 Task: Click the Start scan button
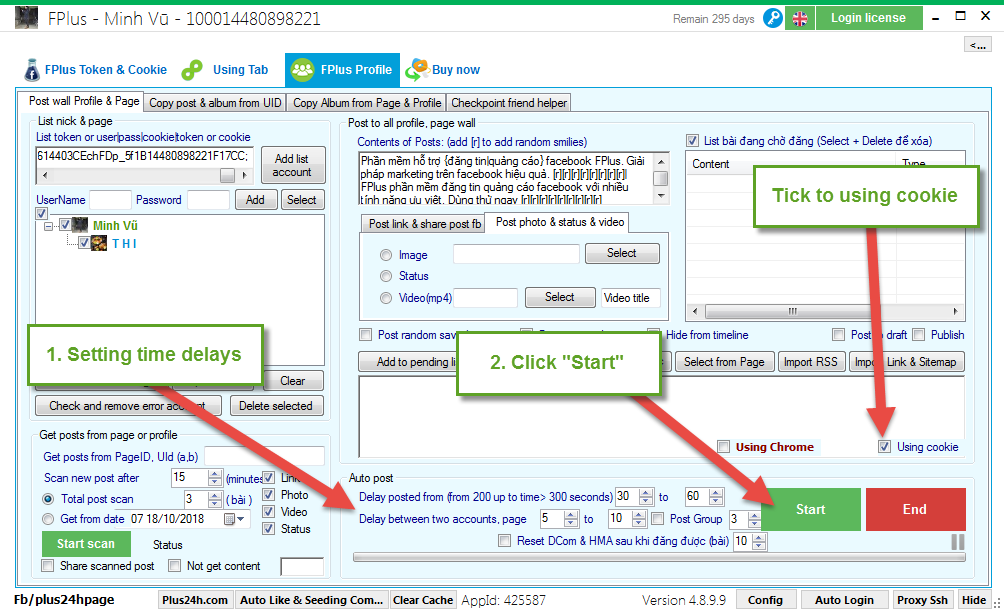[x=86, y=544]
